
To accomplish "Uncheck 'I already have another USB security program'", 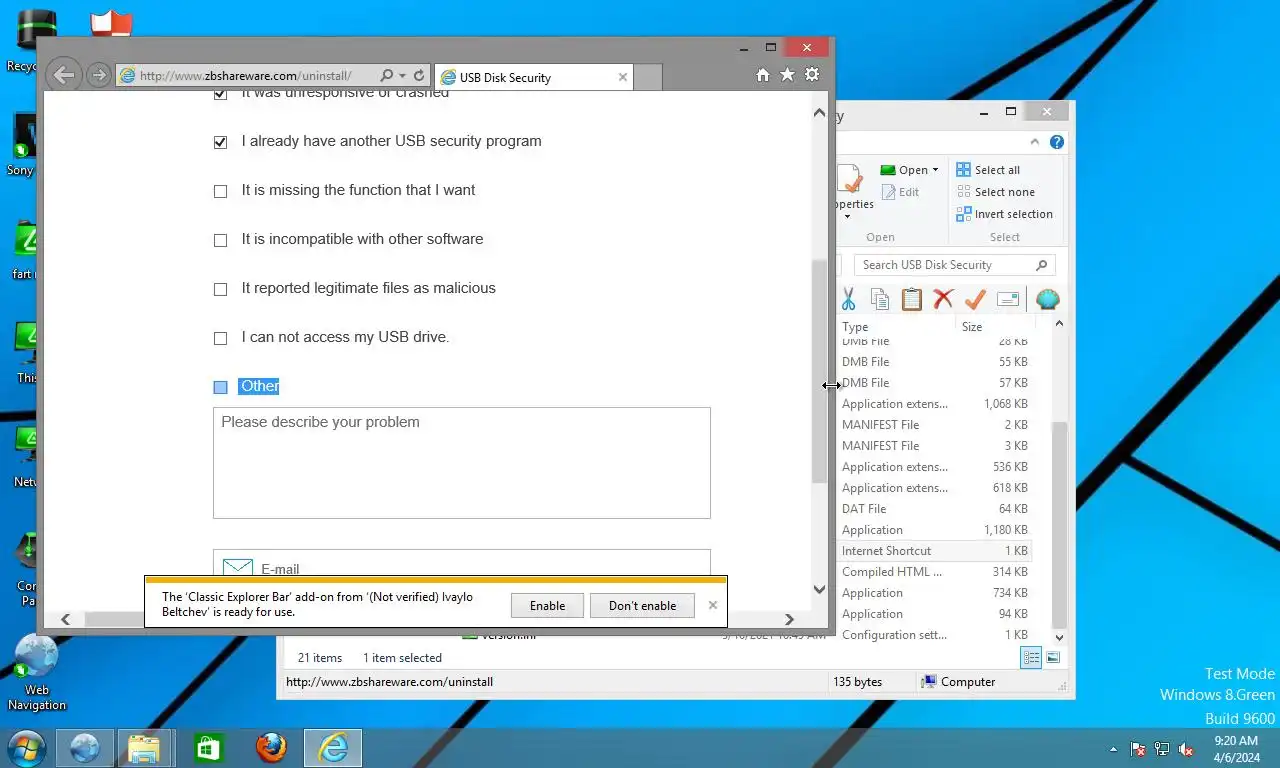I will (x=221, y=142).
